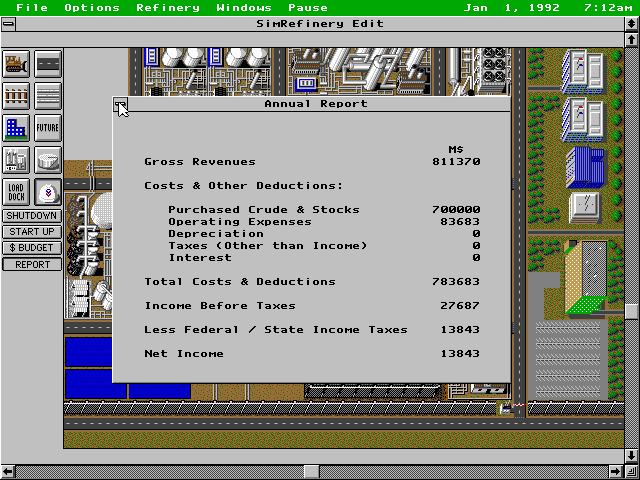Select the railroad track tool

[x=16, y=96]
